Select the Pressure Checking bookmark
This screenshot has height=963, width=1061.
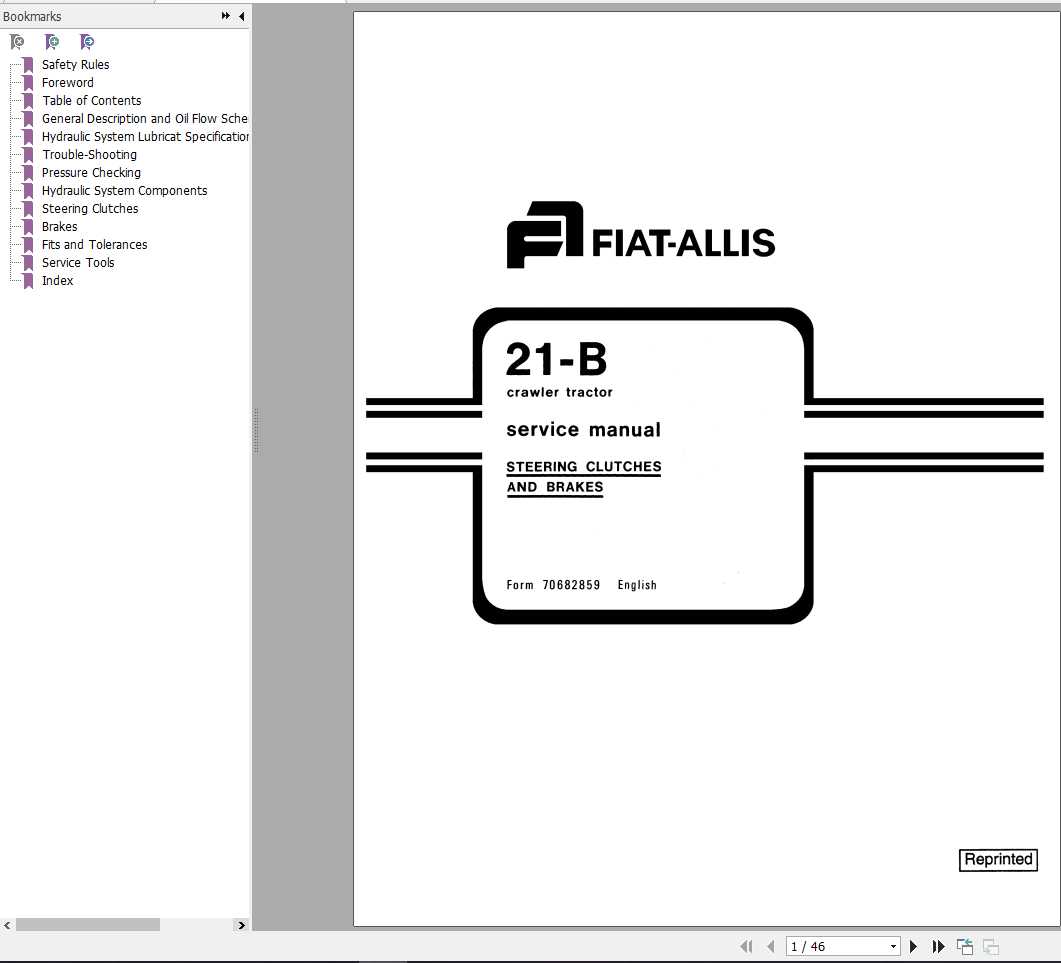91,173
